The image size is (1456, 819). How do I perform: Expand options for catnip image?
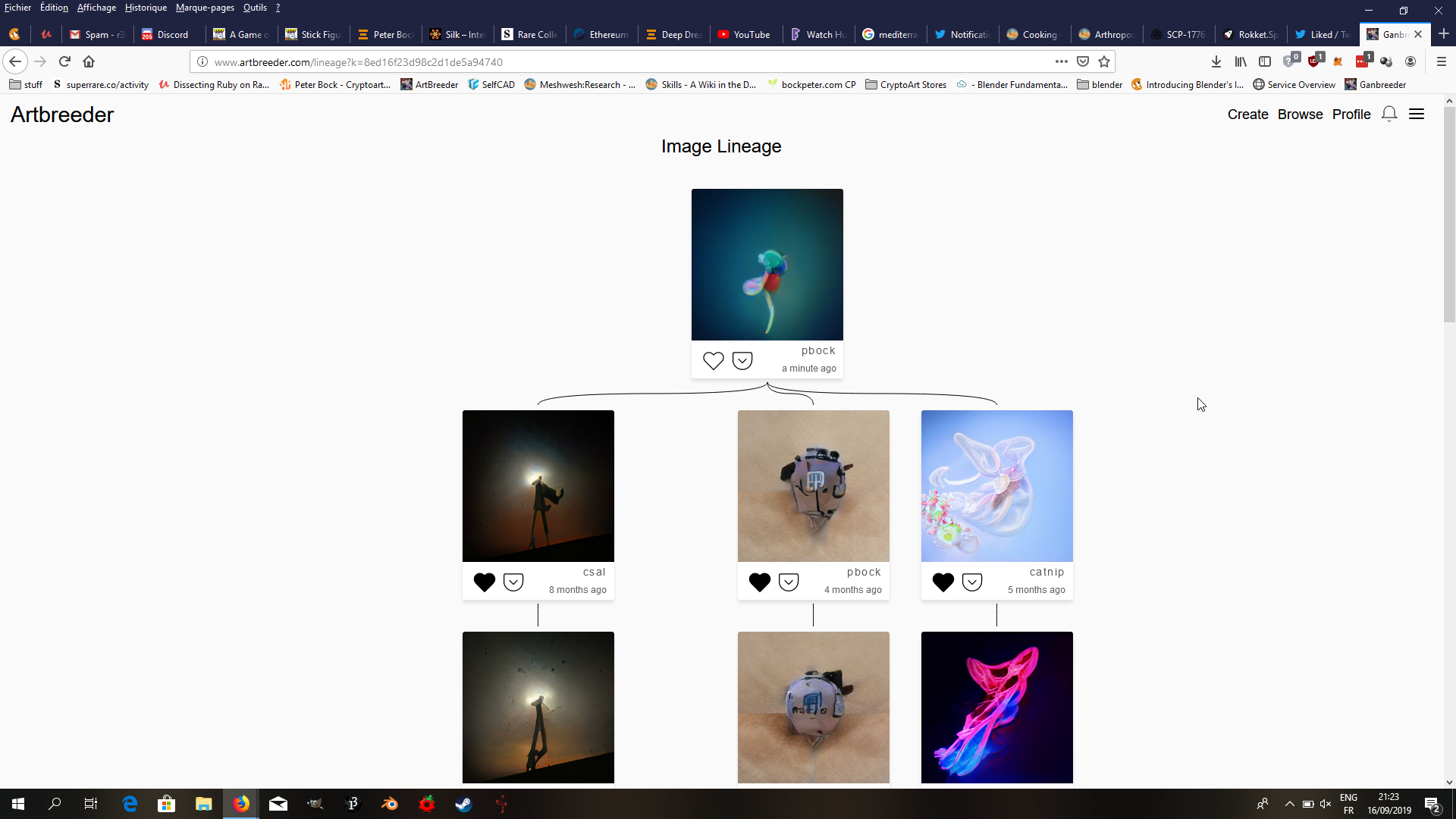(x=972, y=582)
